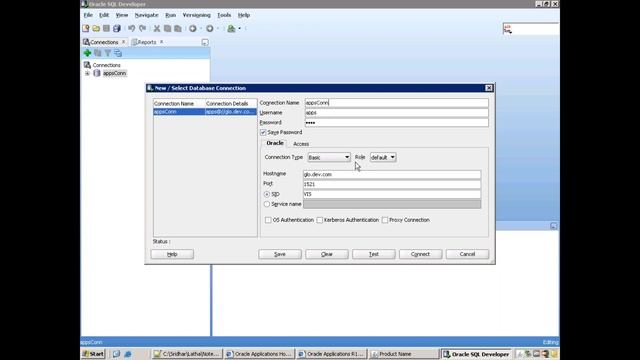
Task: Open the Versioning menu
Action: (x=197, y=15)
